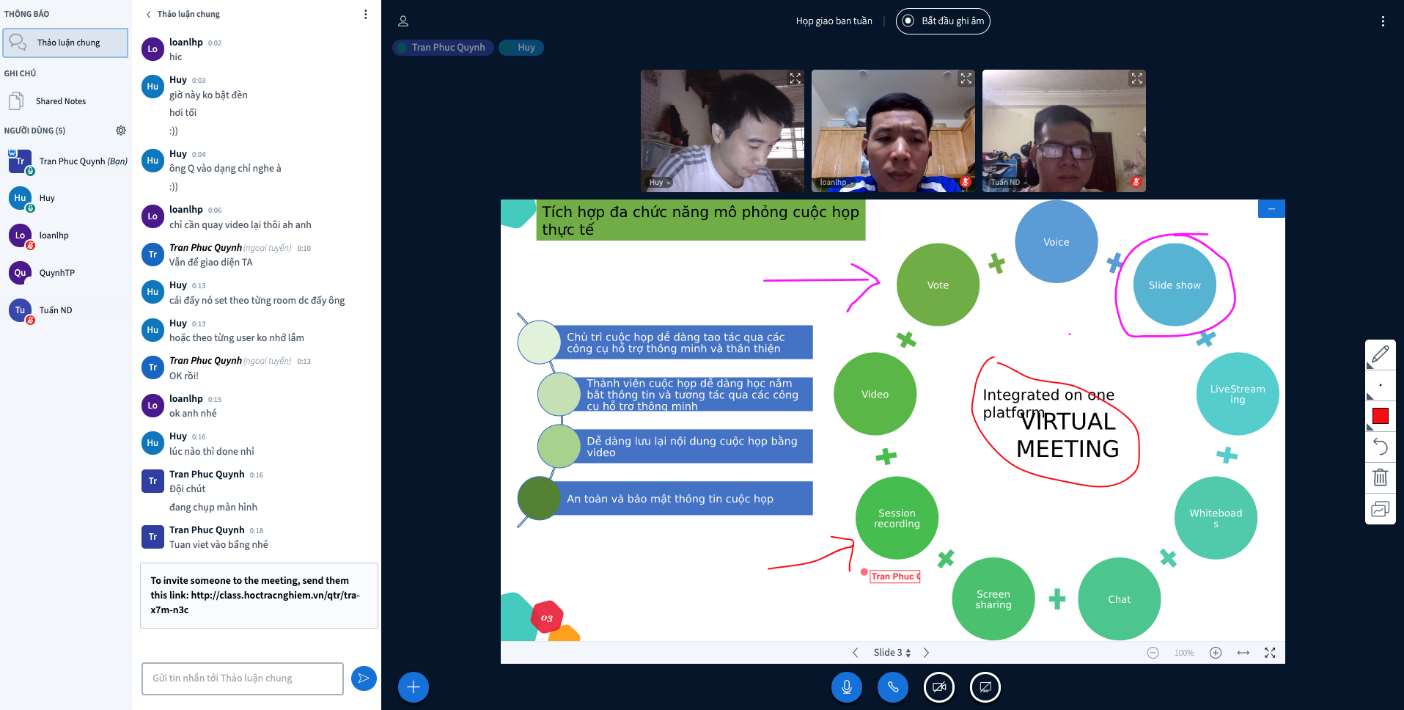The width and height of the screenshot is (1404, 710).
Task: Open chat options three-dot menu
Action: [365, 14]
